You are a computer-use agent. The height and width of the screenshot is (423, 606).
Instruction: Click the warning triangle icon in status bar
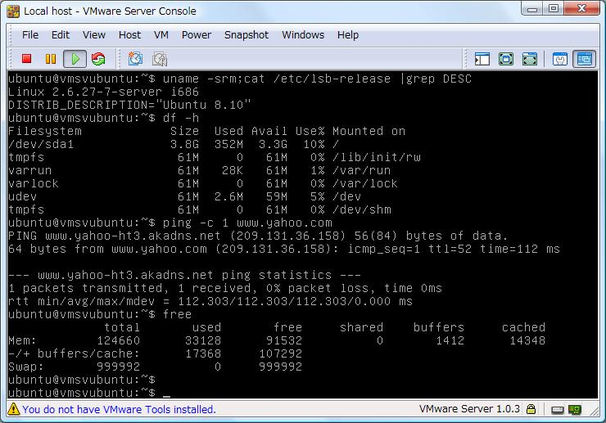[14, 409]
